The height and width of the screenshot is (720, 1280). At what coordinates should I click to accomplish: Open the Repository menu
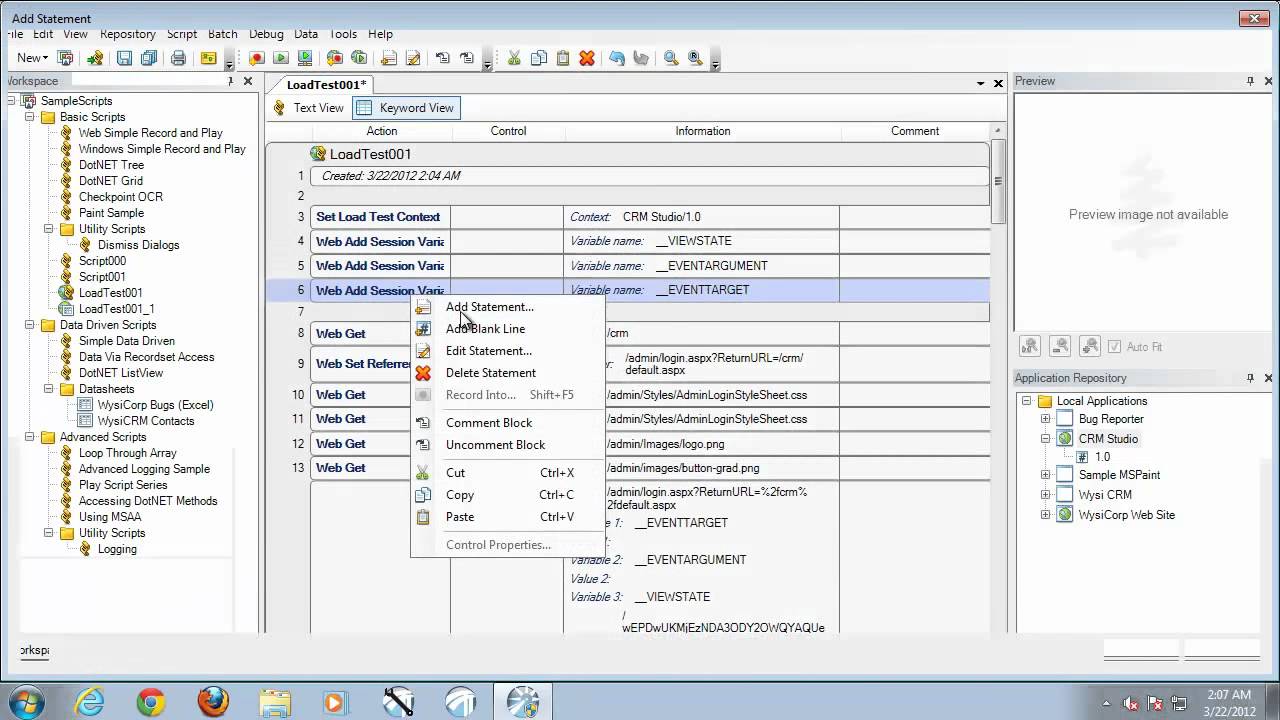(x=128, y=34)
